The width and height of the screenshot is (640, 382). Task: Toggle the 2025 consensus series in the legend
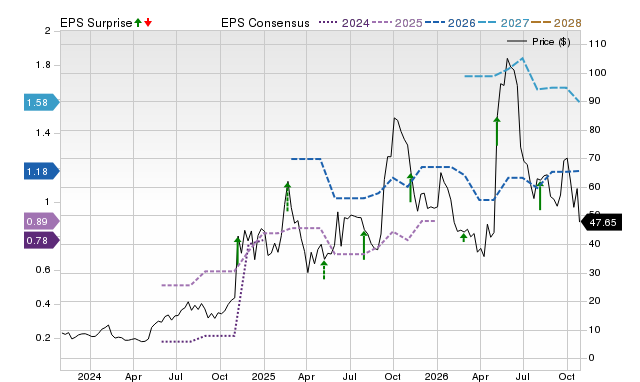tap(397, 23)
